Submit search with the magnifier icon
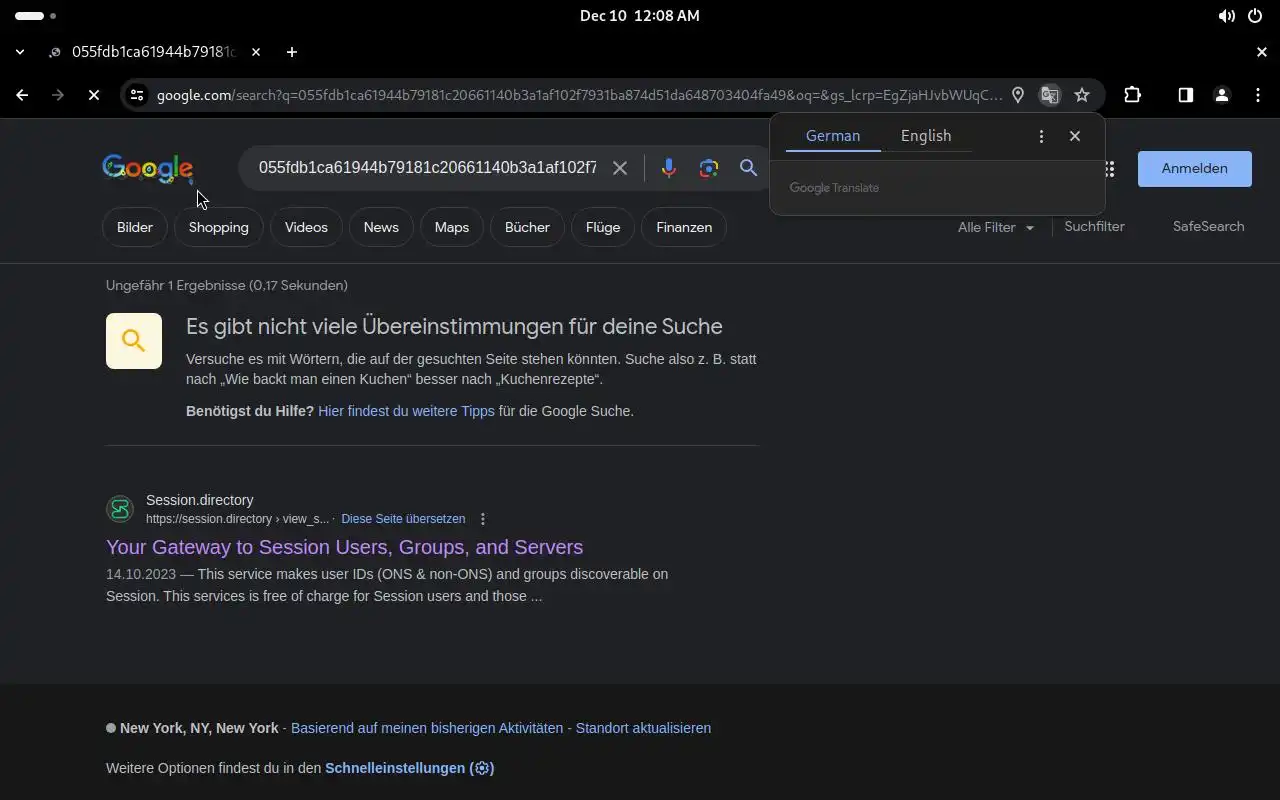Image resolution: width=1280 pixels, height=800 pixels. [x=748, y=168]
